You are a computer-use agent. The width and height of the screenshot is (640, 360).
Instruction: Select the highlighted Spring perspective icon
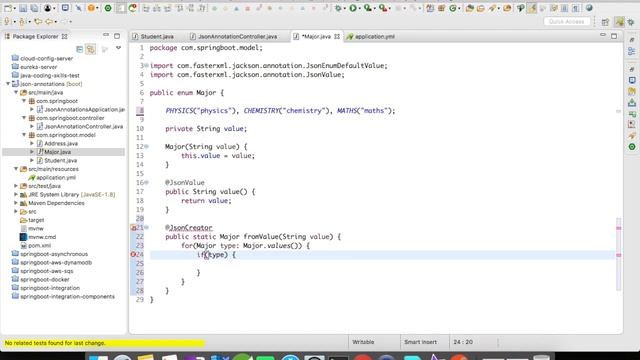coord(620,22)
